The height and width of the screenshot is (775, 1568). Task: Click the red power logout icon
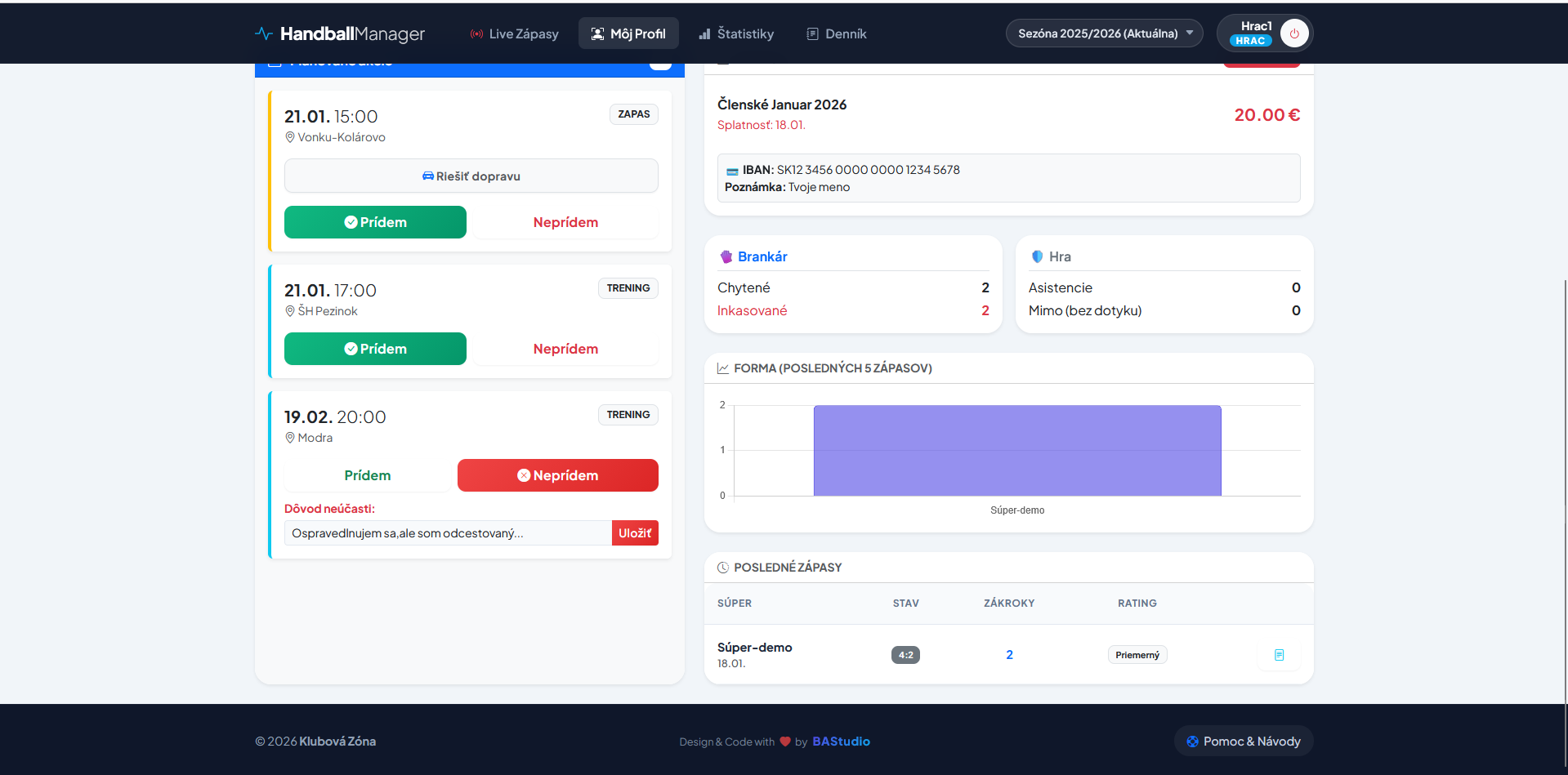pos(1294,33)
